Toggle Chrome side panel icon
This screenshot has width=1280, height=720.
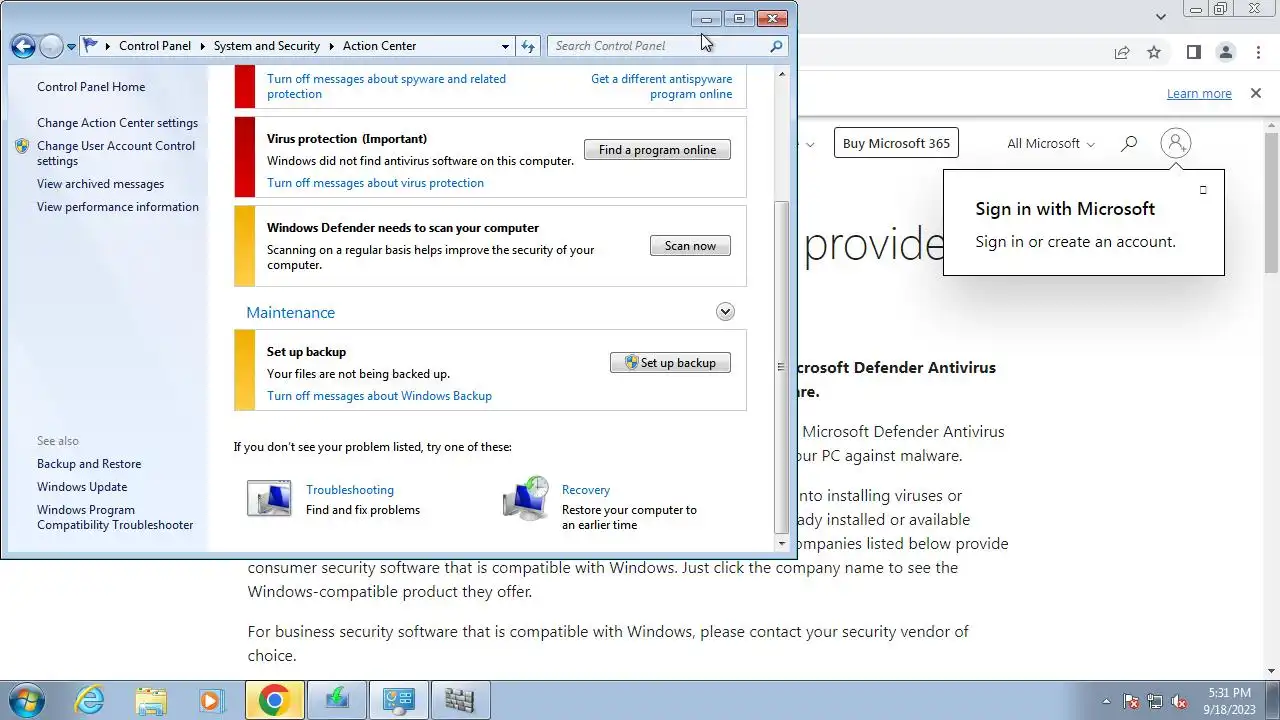tap(1193, 53)
